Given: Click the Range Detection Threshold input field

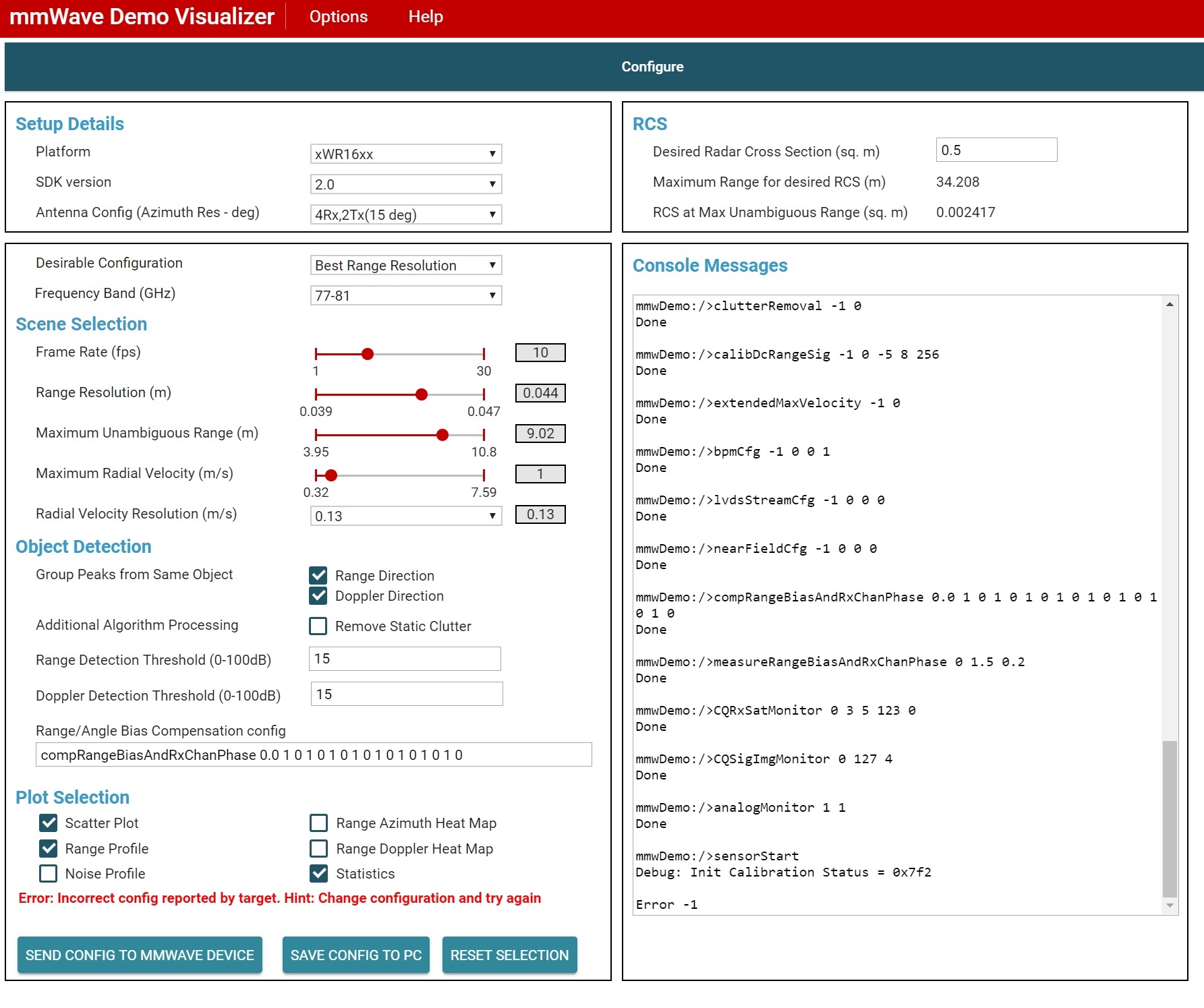Looking at the screenshot, I should click(405, 659).
